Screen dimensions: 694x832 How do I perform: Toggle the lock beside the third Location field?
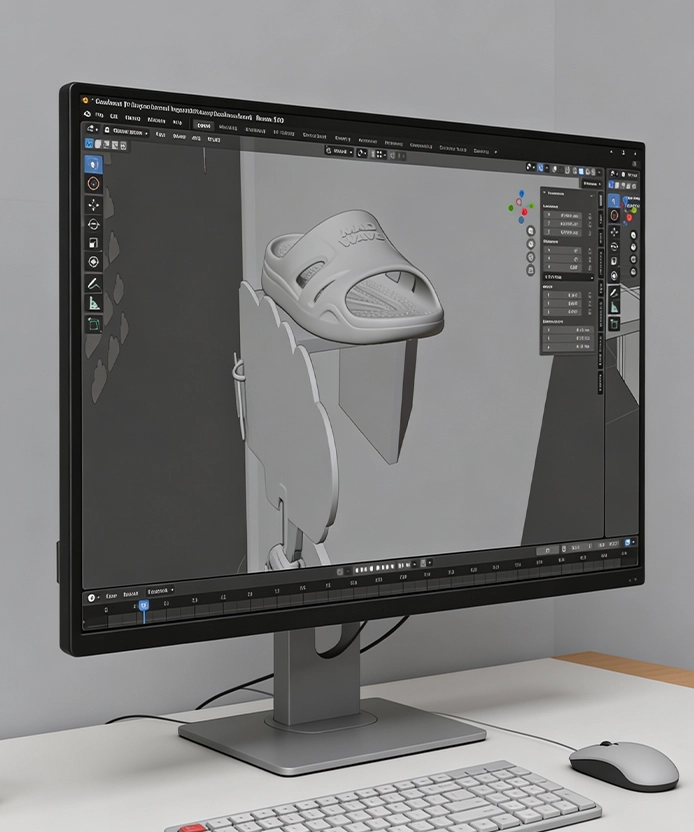[x=589, y=233]
